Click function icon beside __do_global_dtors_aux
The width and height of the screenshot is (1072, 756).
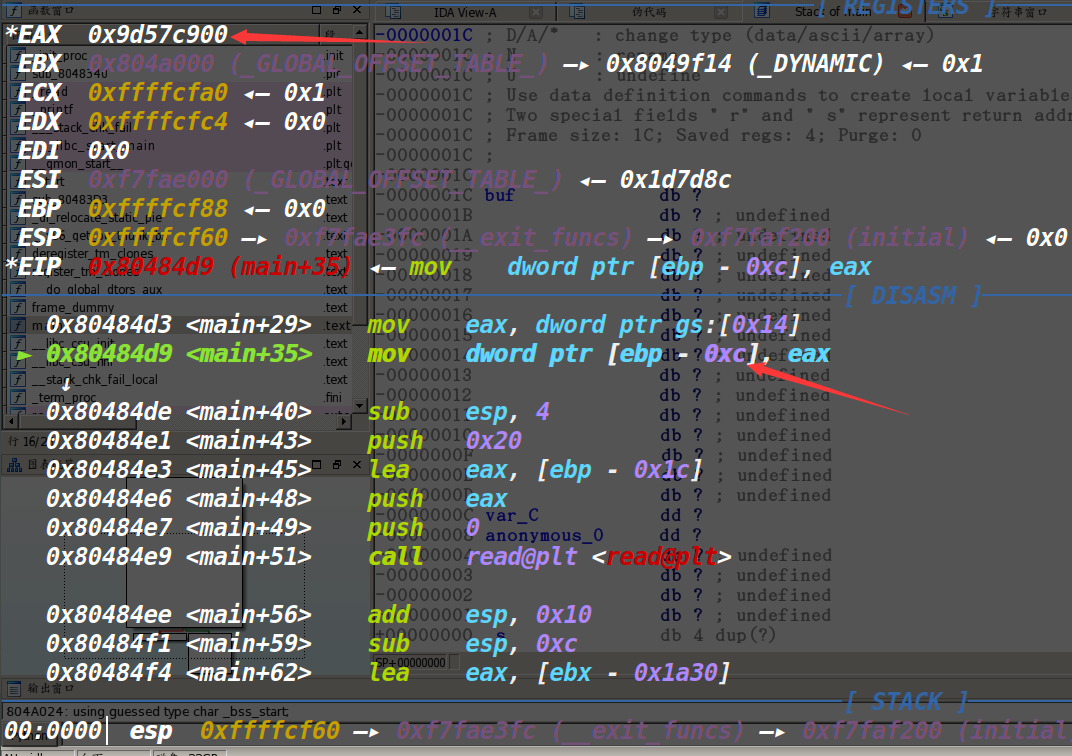[18, 289]
